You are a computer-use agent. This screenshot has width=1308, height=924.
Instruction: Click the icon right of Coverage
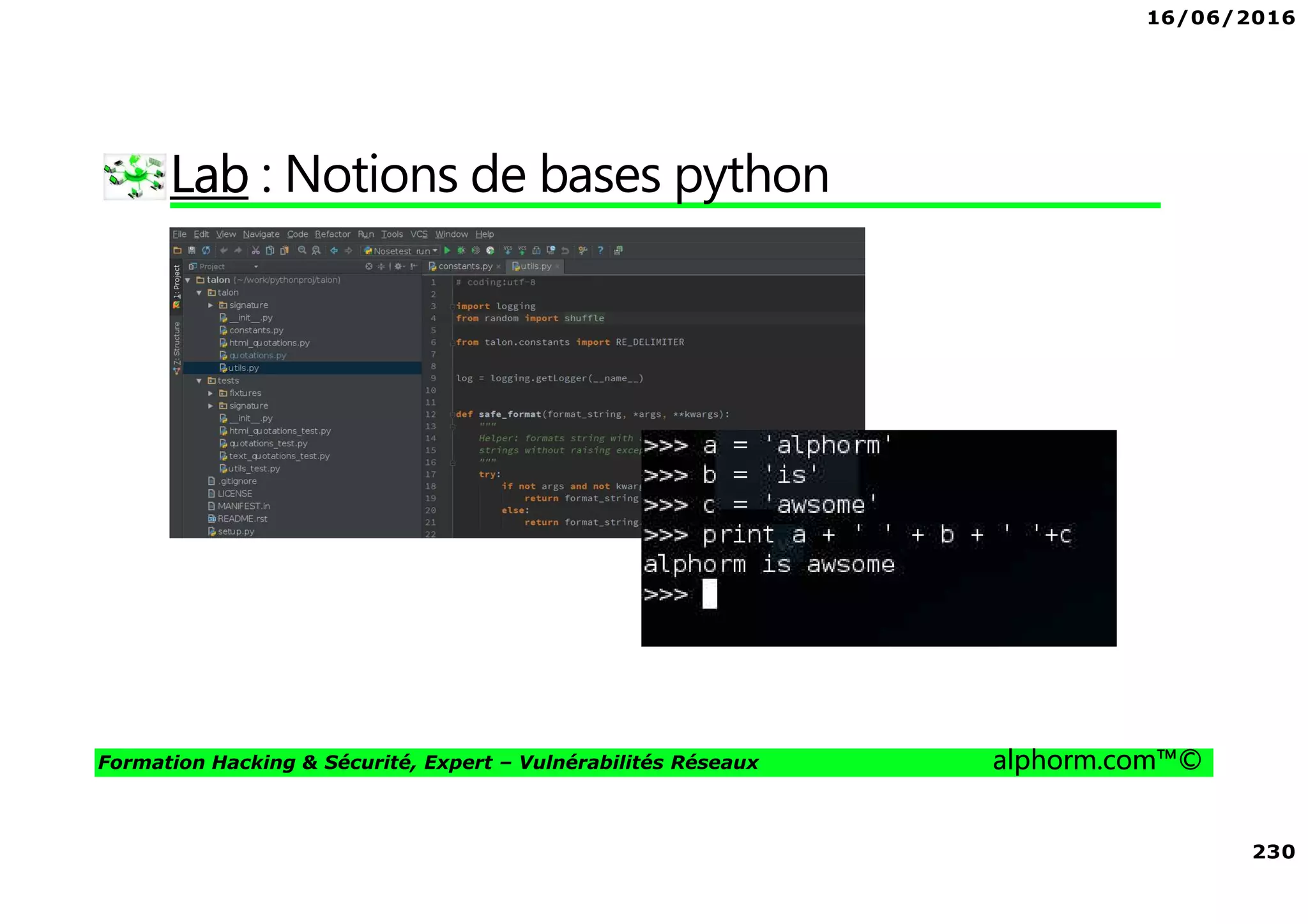[490, 250]
